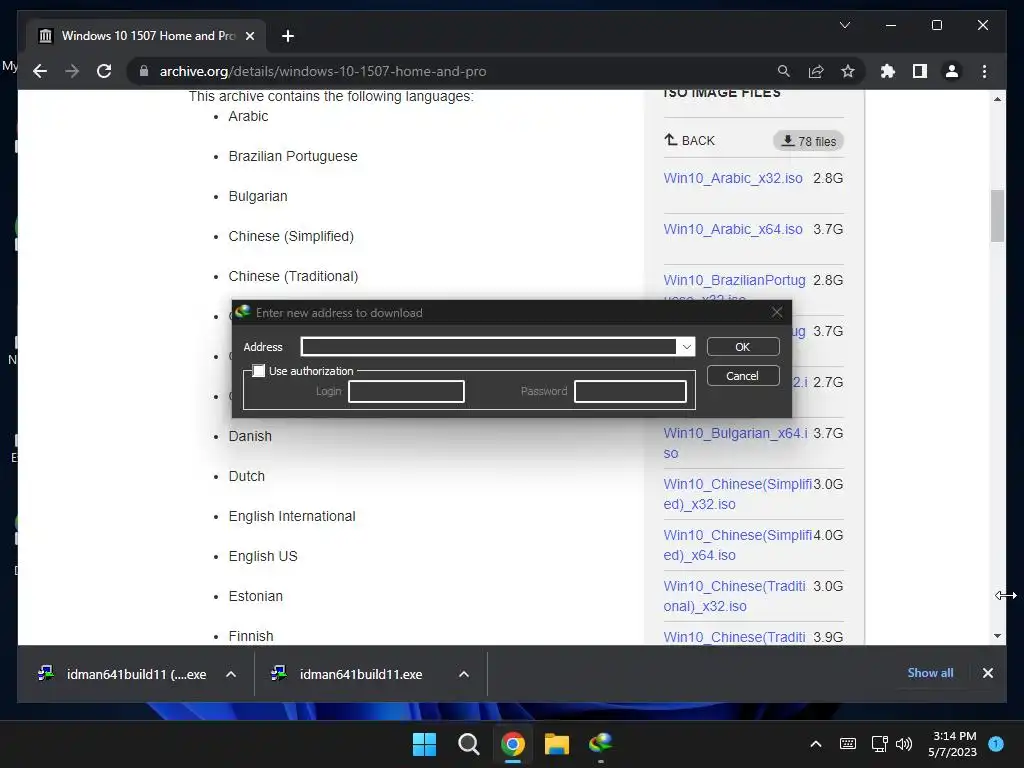Click IDM logo icon in dialog title

click(x=243, y=312)
